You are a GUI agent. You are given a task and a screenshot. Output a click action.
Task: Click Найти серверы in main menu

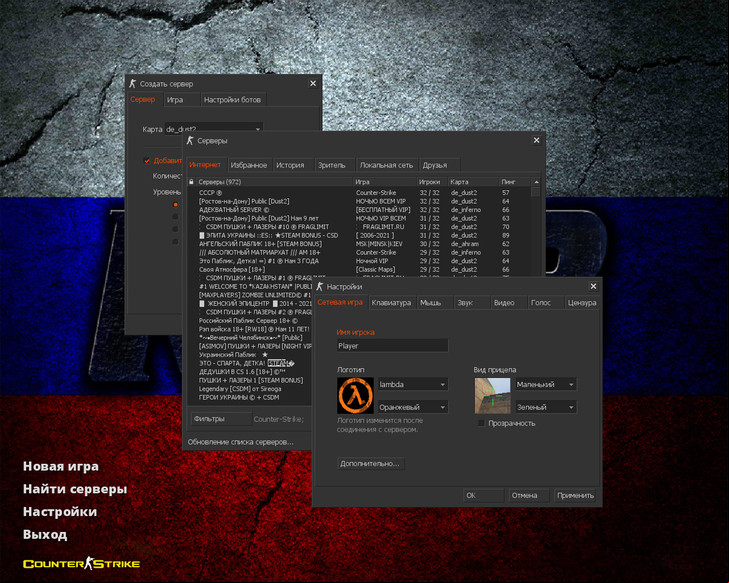pyautogui.click(x=75, y=489)
